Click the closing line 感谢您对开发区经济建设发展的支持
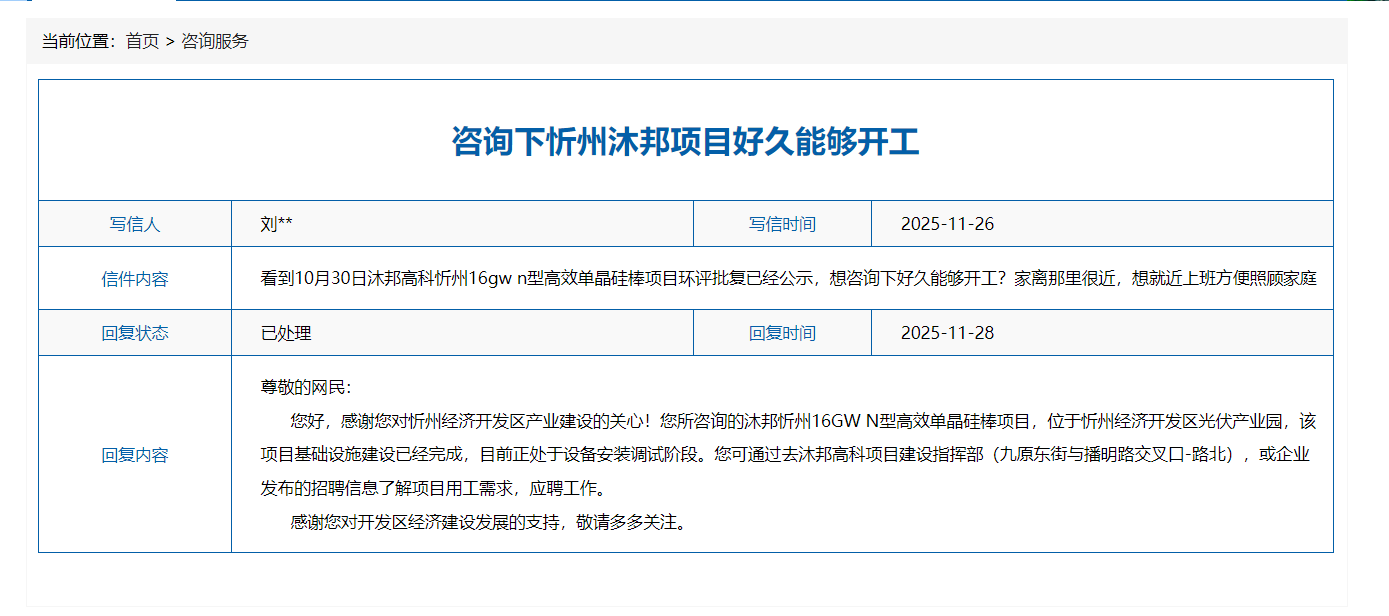 [490, 522]
